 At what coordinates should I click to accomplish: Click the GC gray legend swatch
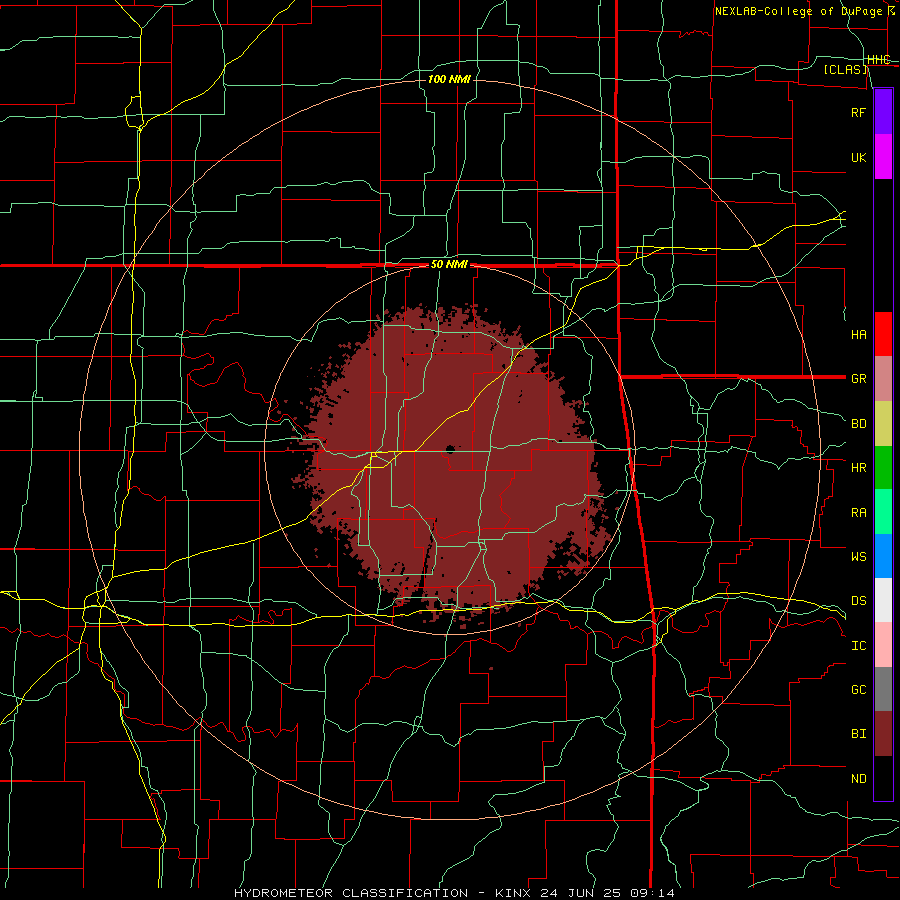[883, 689]
